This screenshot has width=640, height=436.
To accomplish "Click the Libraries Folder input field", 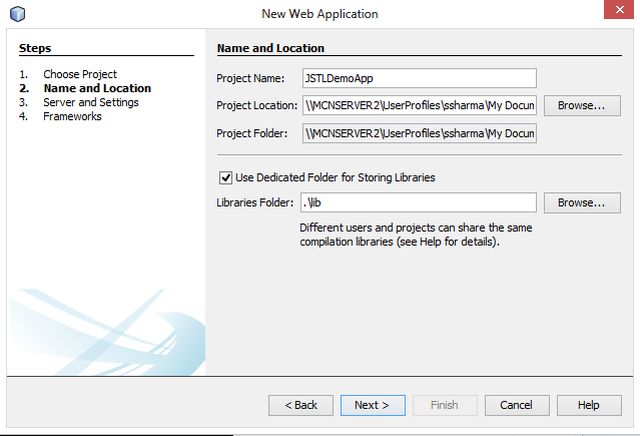I will coord(419,203).
